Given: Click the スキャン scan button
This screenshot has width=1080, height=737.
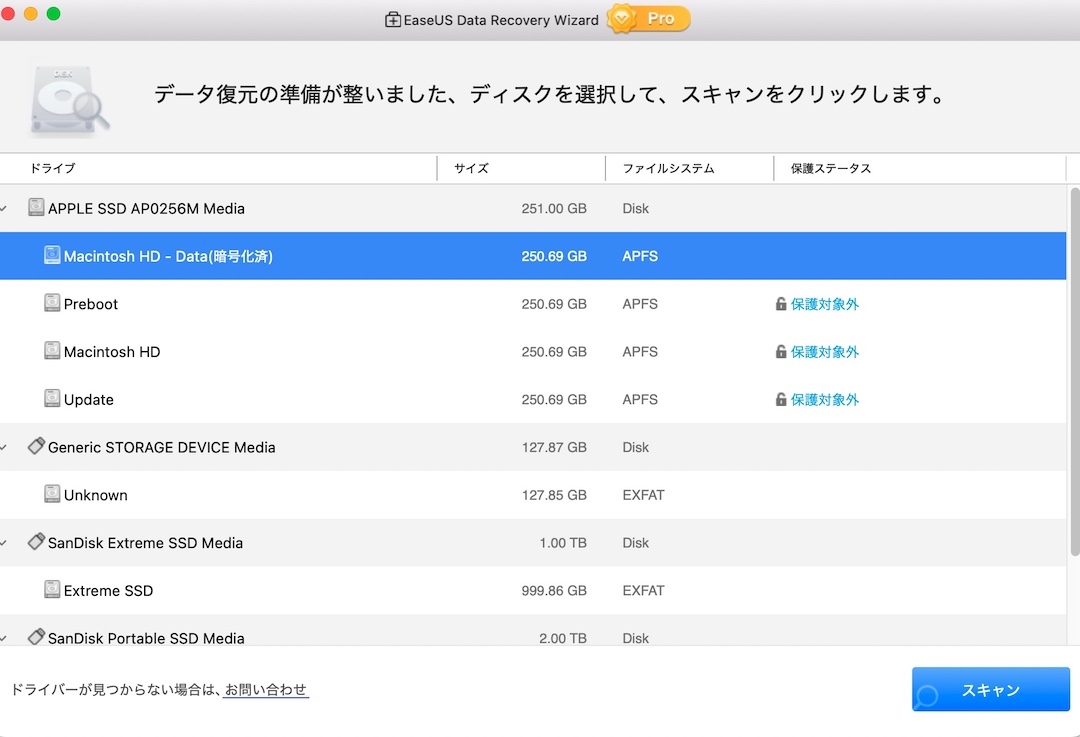Looking at the screenshot, I should click(990, 689).
